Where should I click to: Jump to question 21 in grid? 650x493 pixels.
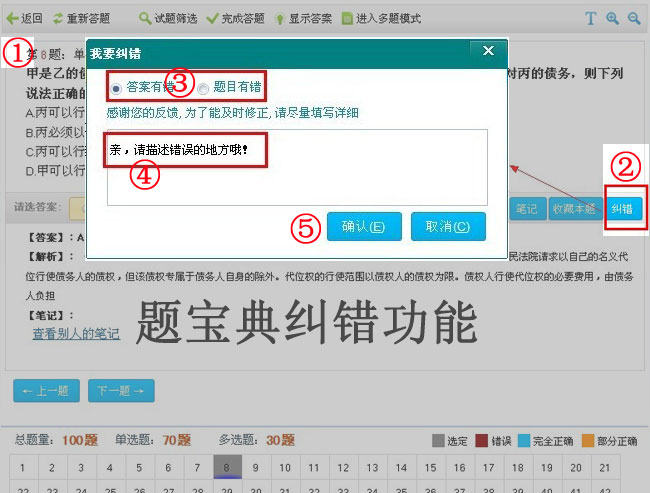point(606,468)
